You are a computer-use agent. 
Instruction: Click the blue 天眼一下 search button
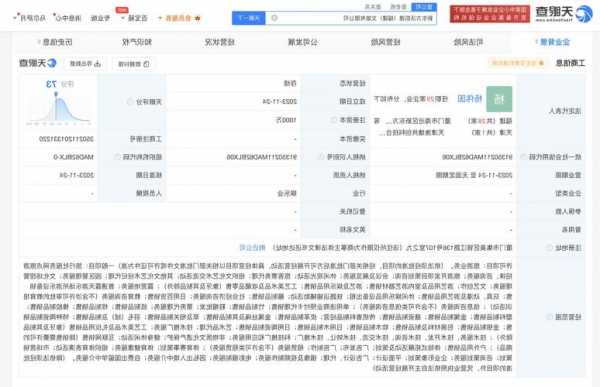click(x=249, y=18)
